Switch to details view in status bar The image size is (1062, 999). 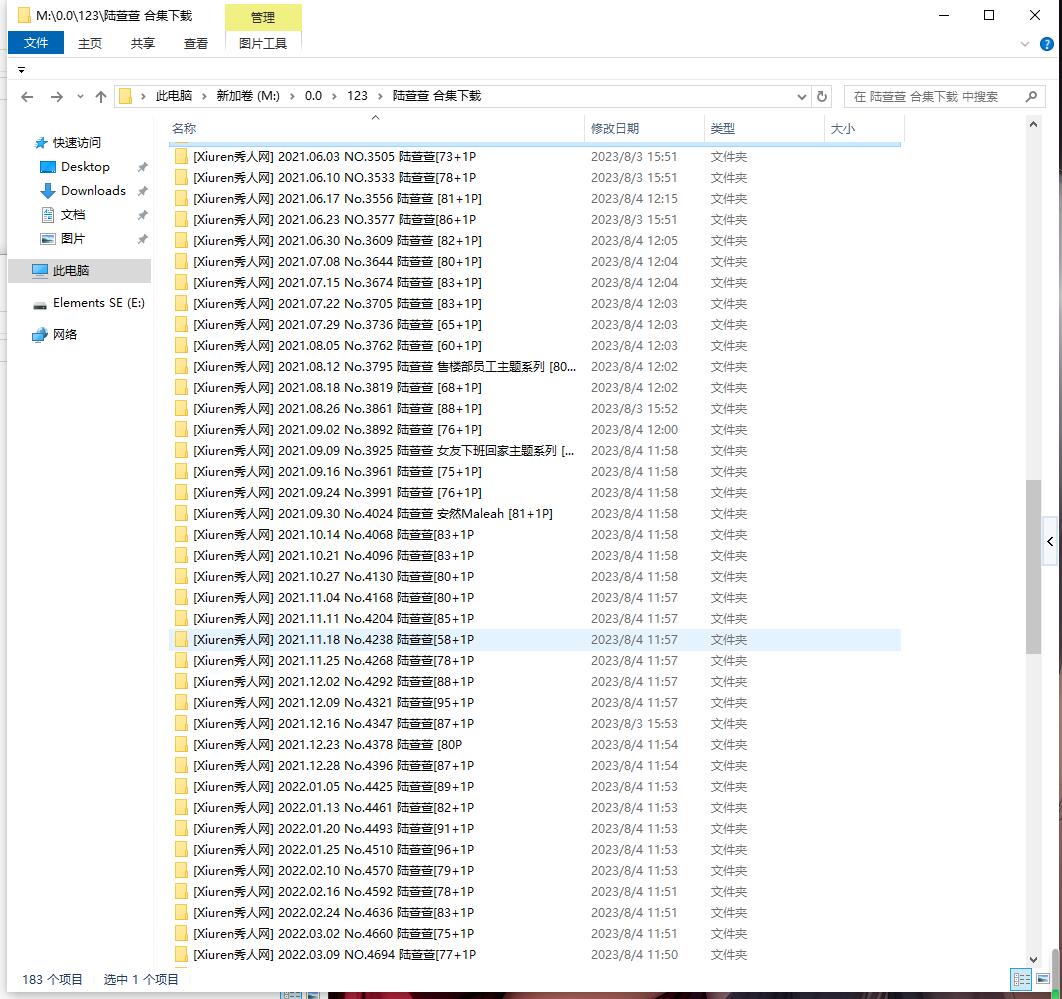tap(1021, 979)
